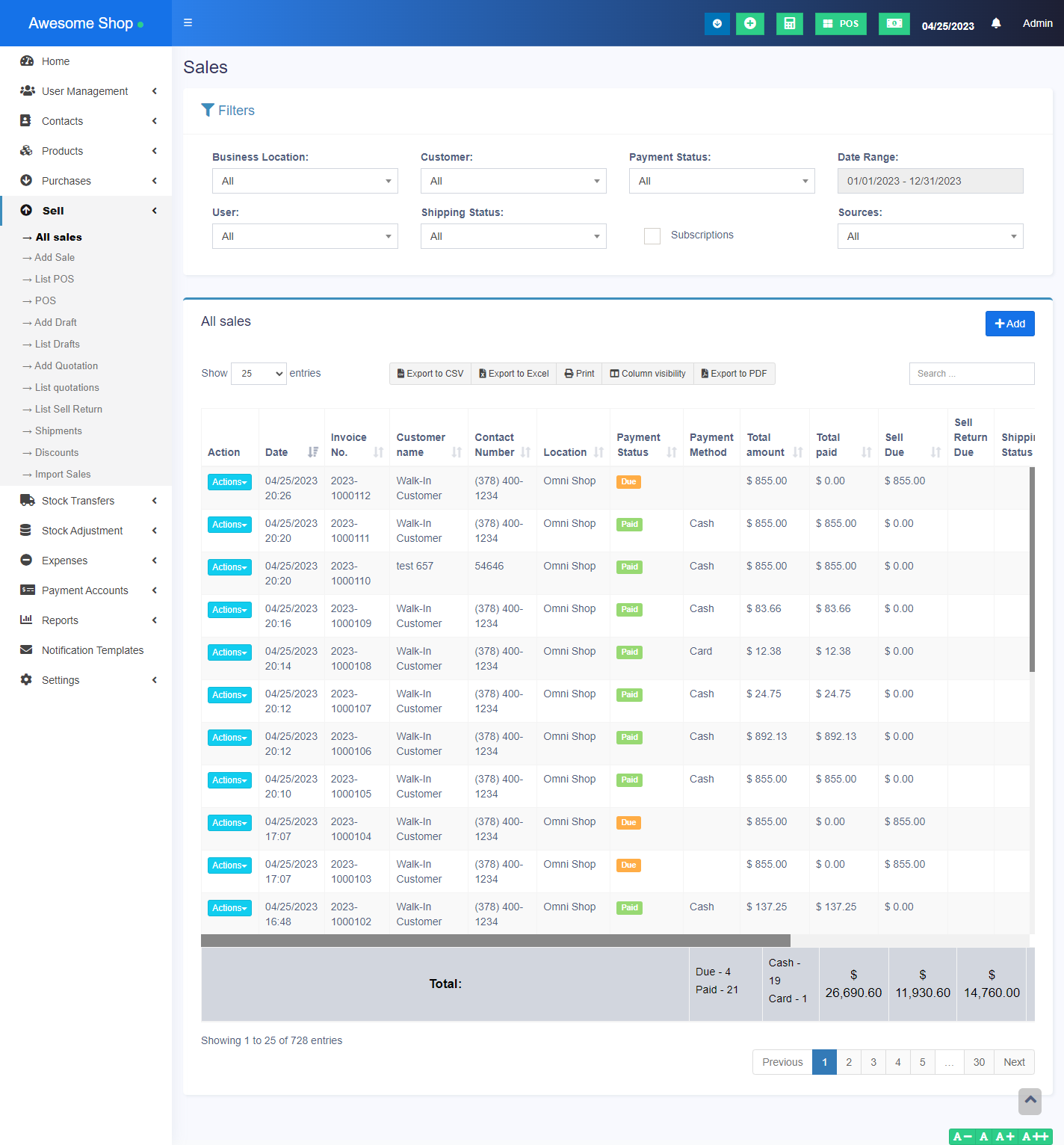Click the sales Search input field
The height and width of the screenshot is (1145, 1064).
tap(971, 374)
